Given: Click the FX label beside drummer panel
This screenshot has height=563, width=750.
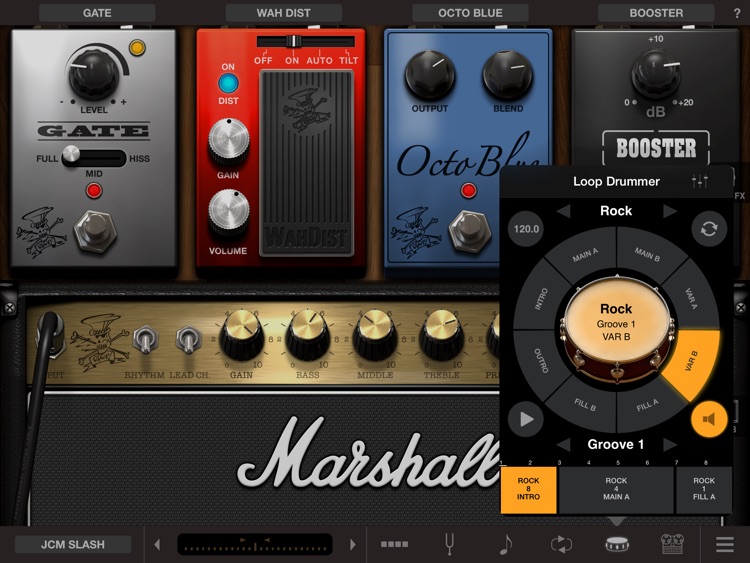Looking at the screenshot, I should 739,196.
